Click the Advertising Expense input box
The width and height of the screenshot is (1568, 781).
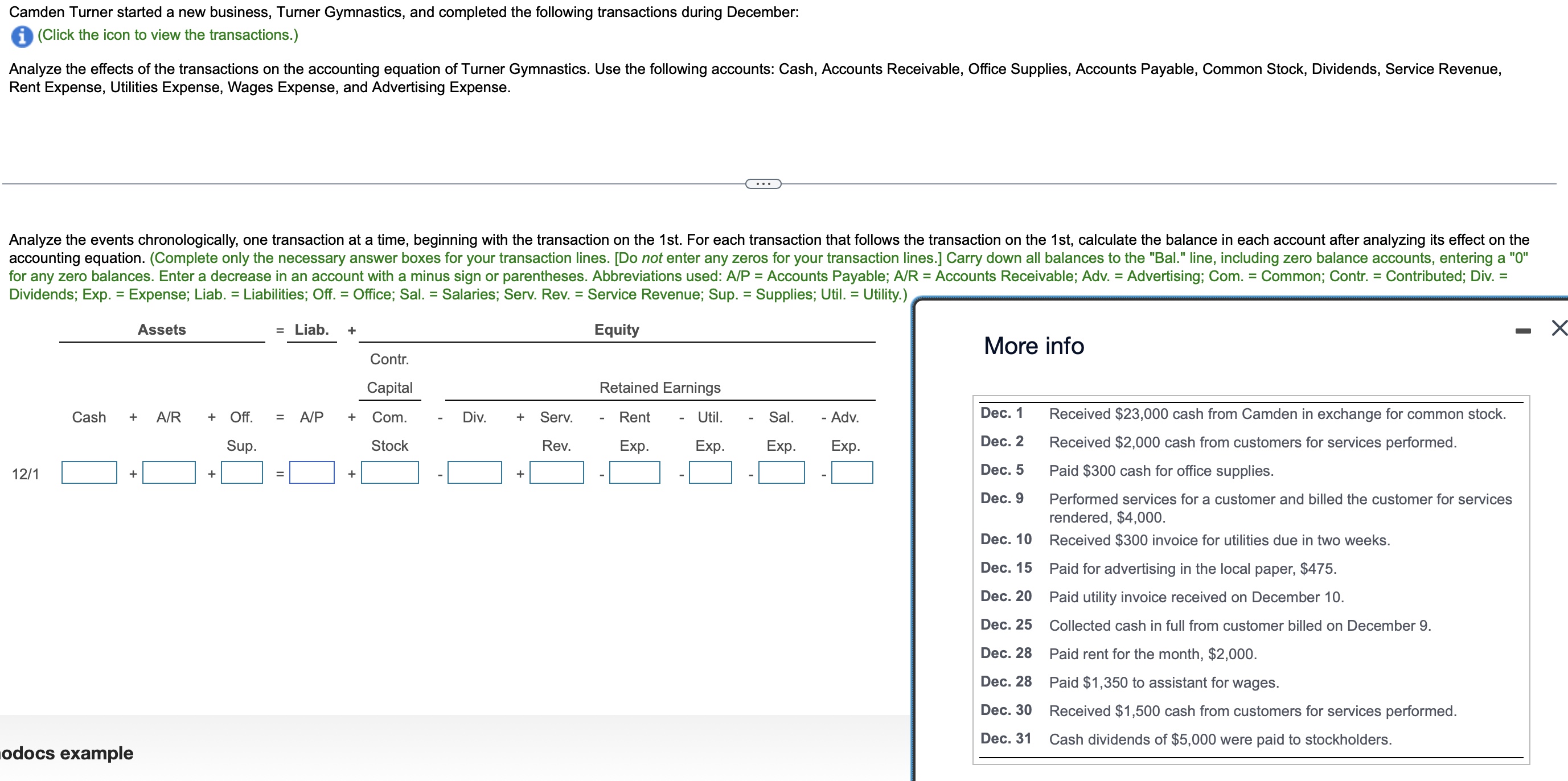coord(852,472)
